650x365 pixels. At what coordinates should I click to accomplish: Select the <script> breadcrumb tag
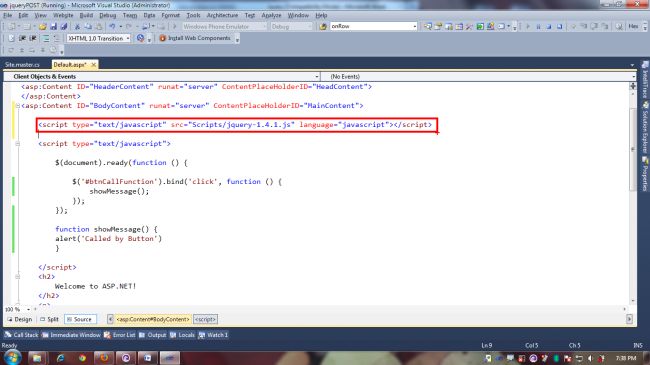point(205,319)
